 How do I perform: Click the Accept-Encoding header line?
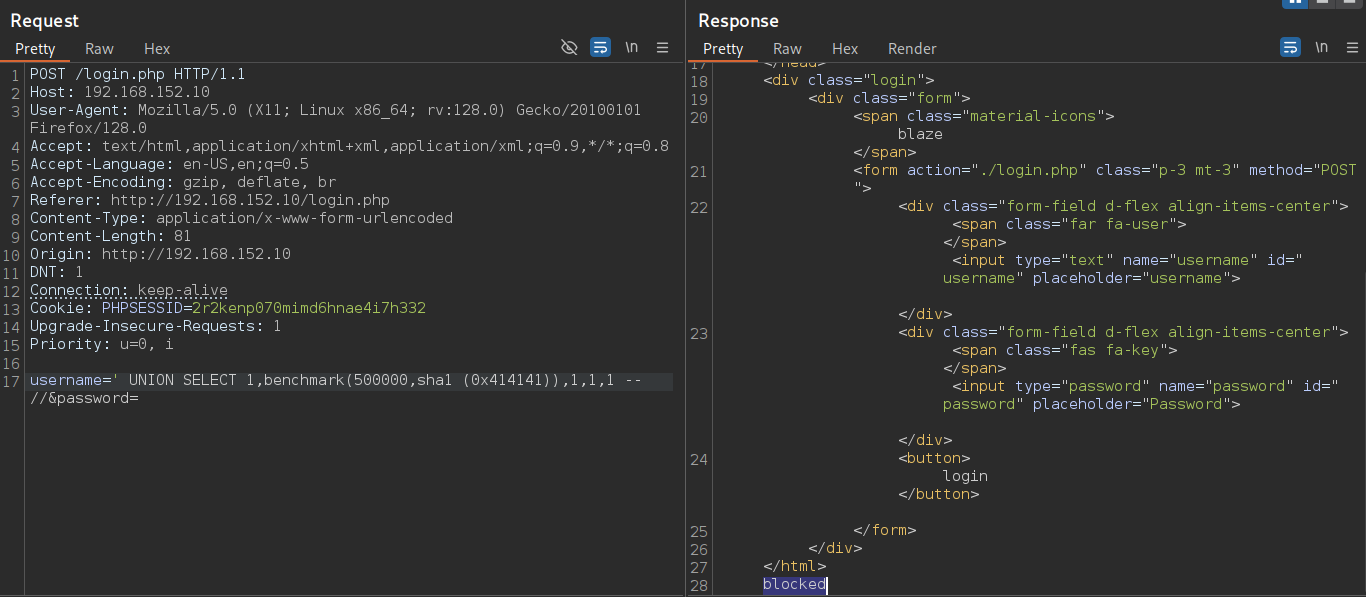(183, 182)
